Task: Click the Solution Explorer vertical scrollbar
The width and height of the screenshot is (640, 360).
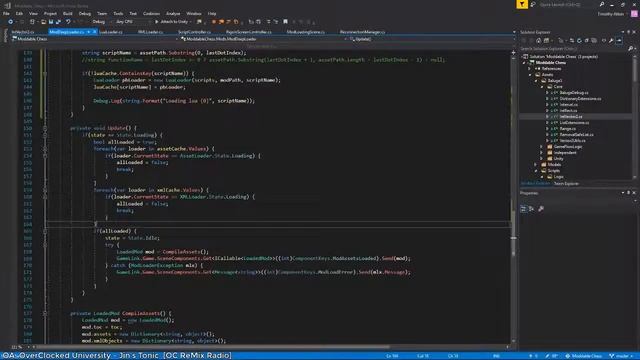Action: (635, 69)
